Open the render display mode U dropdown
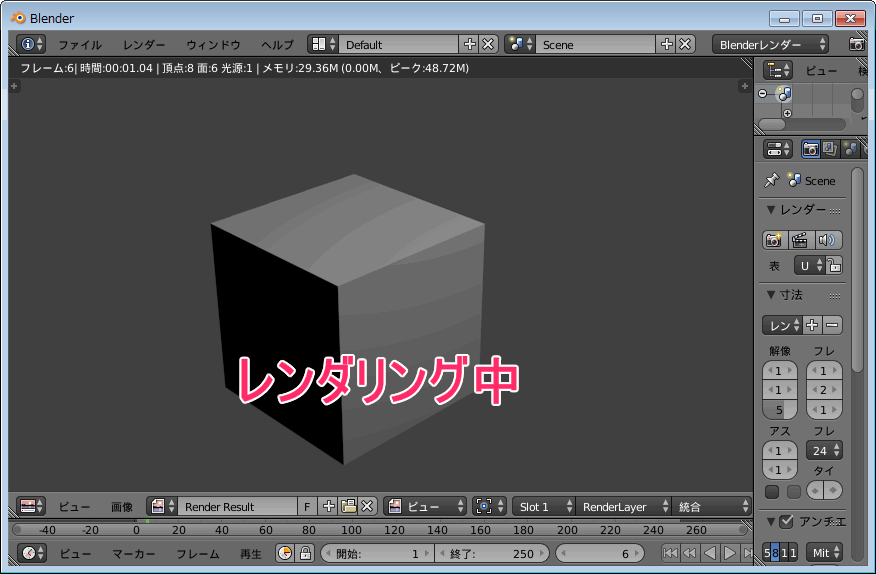 pos(810,265)
